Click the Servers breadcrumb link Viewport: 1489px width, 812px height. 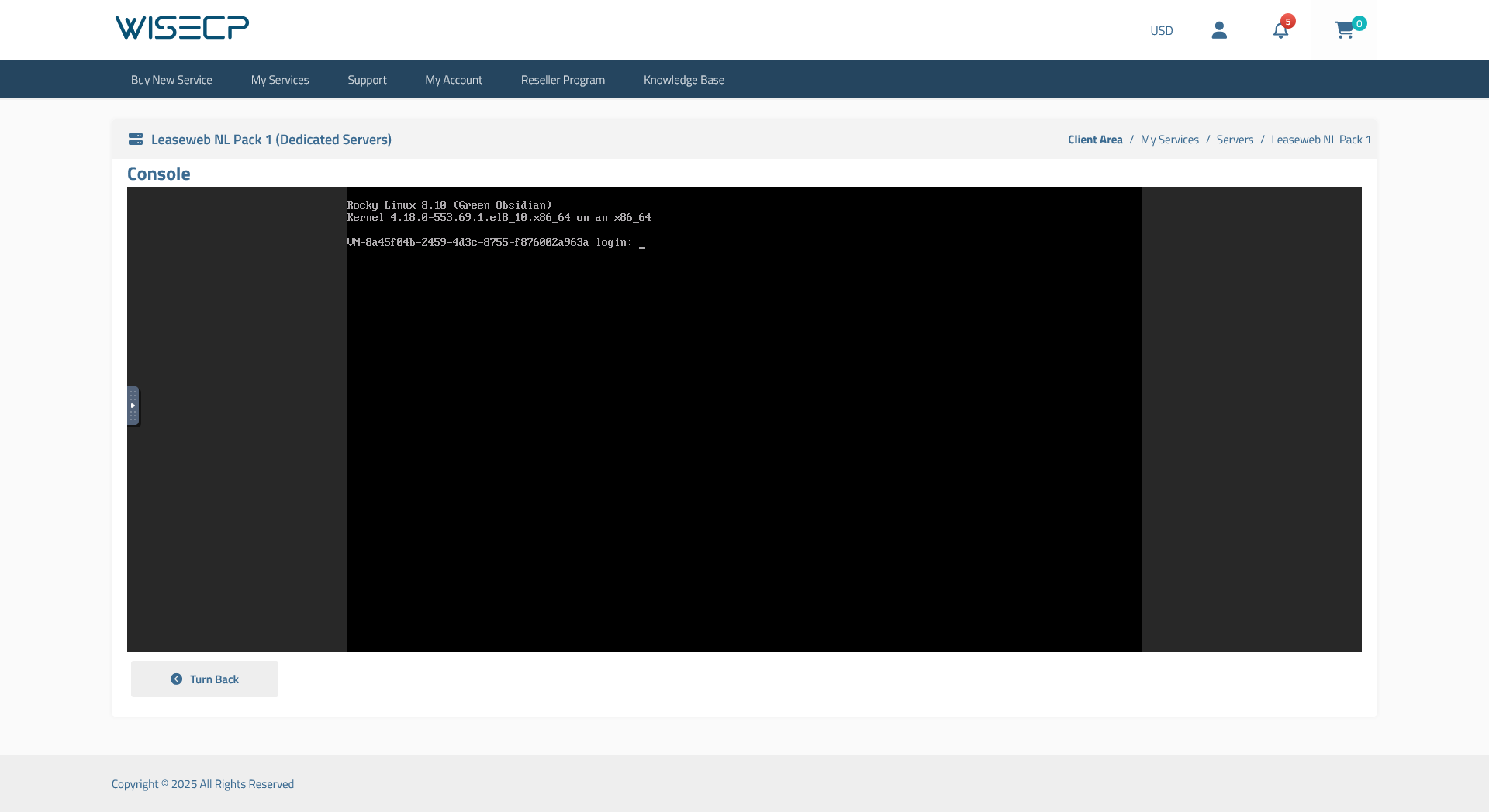[1235, 140]
